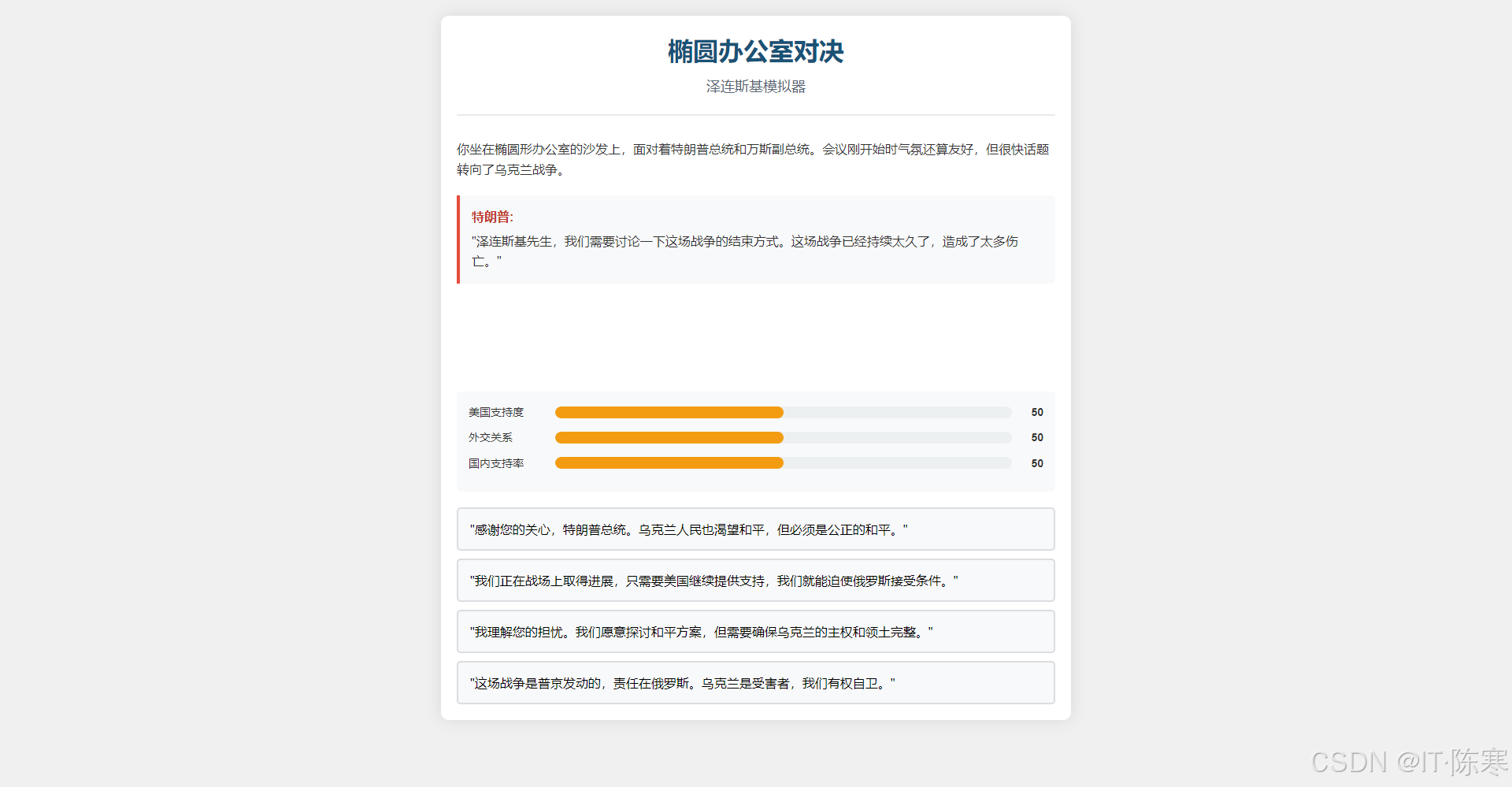Choose the reply starting "我理解您的担忧"
Viewport: 1512px width, 787px height.
click(x=755, y=632)
